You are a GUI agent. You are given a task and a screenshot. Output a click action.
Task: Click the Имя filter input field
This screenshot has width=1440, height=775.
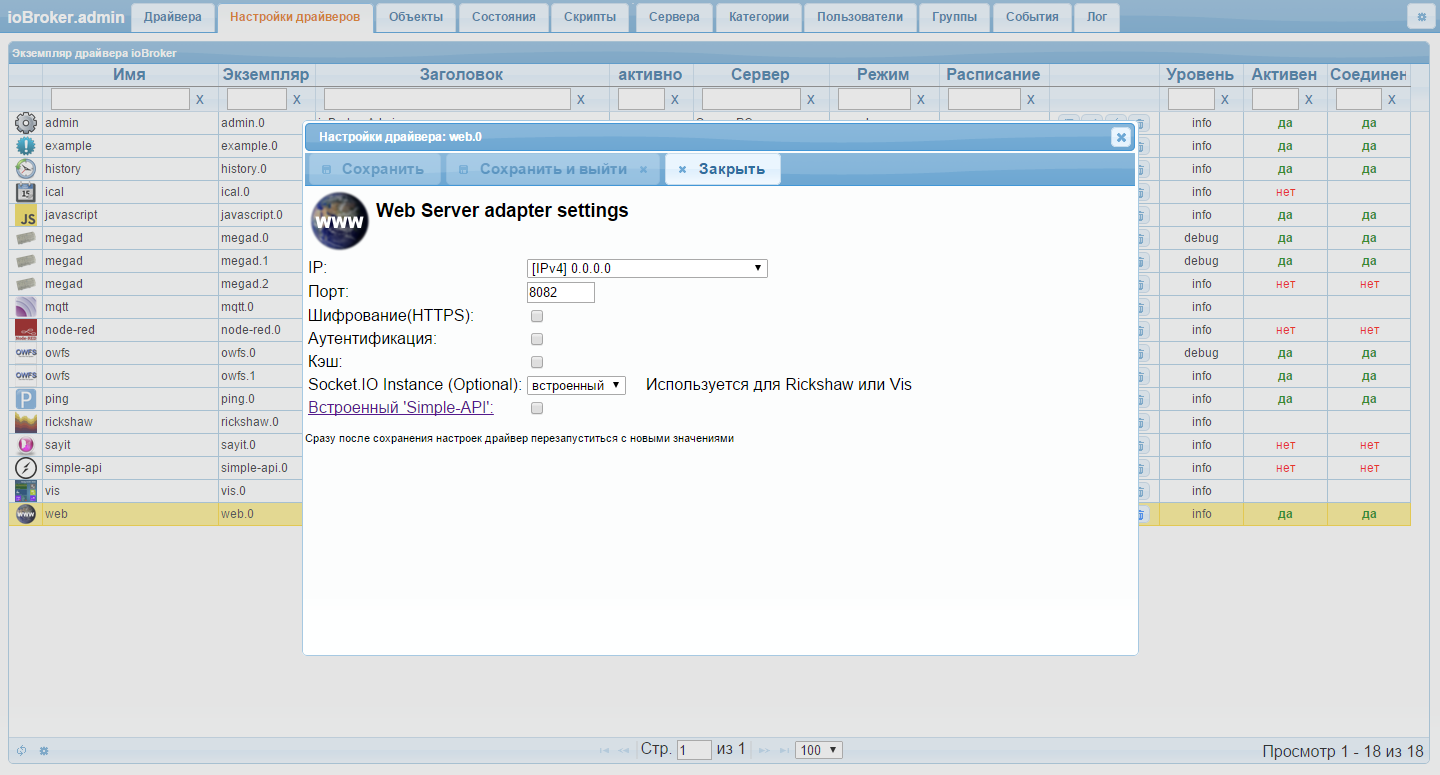tap(120, 99)
